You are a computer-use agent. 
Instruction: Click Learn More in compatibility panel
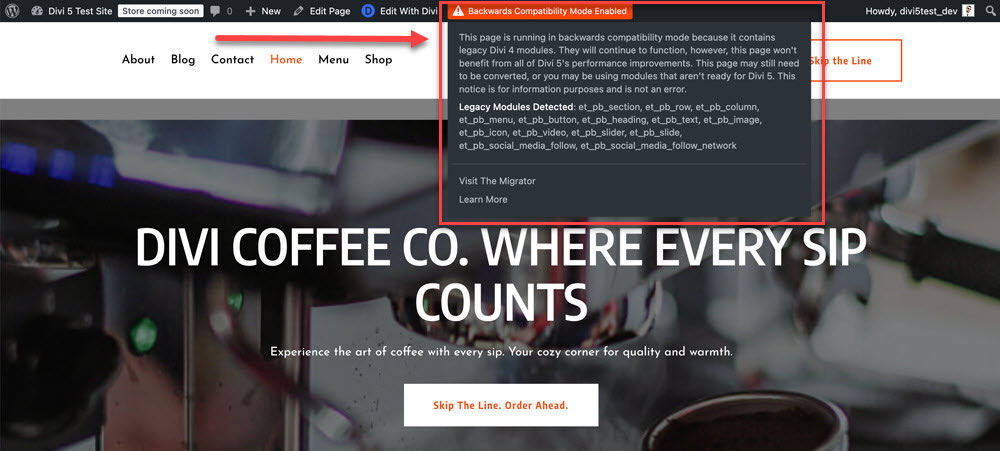[483, 200]
